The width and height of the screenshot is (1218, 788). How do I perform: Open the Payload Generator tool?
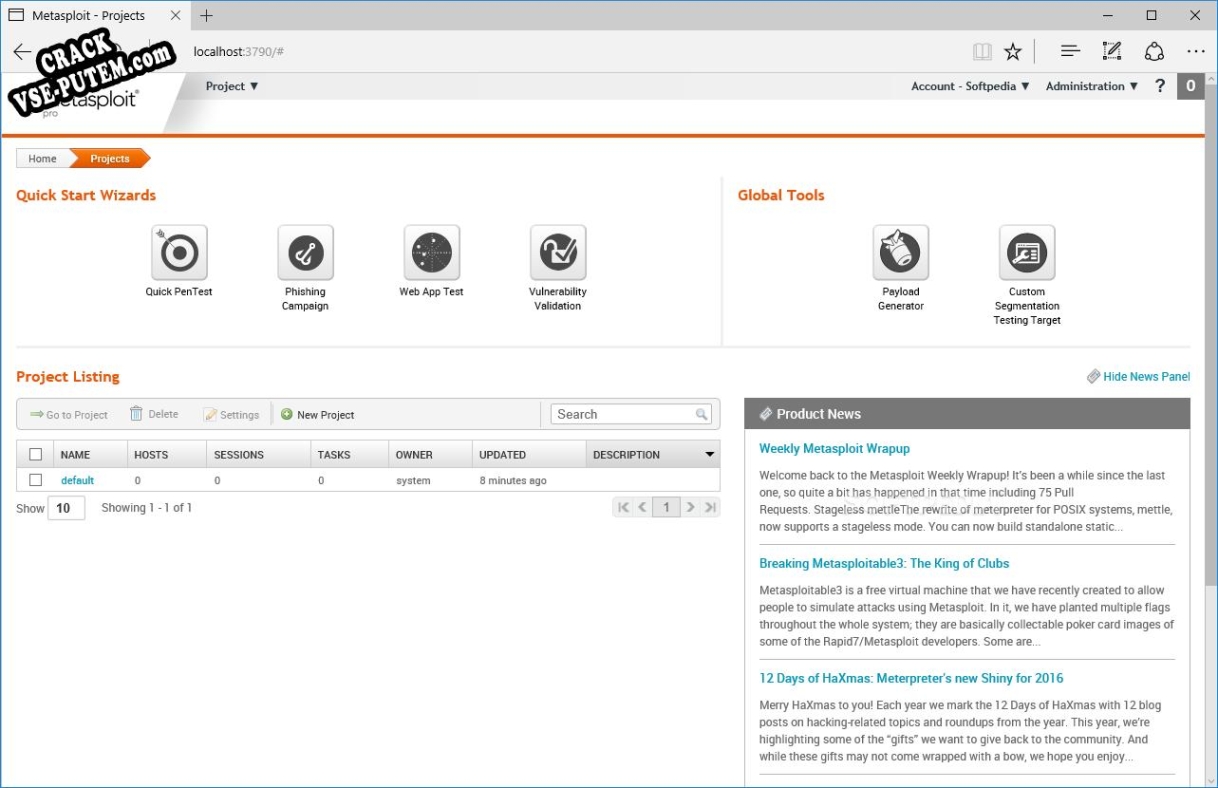click(x=900, y=253)
